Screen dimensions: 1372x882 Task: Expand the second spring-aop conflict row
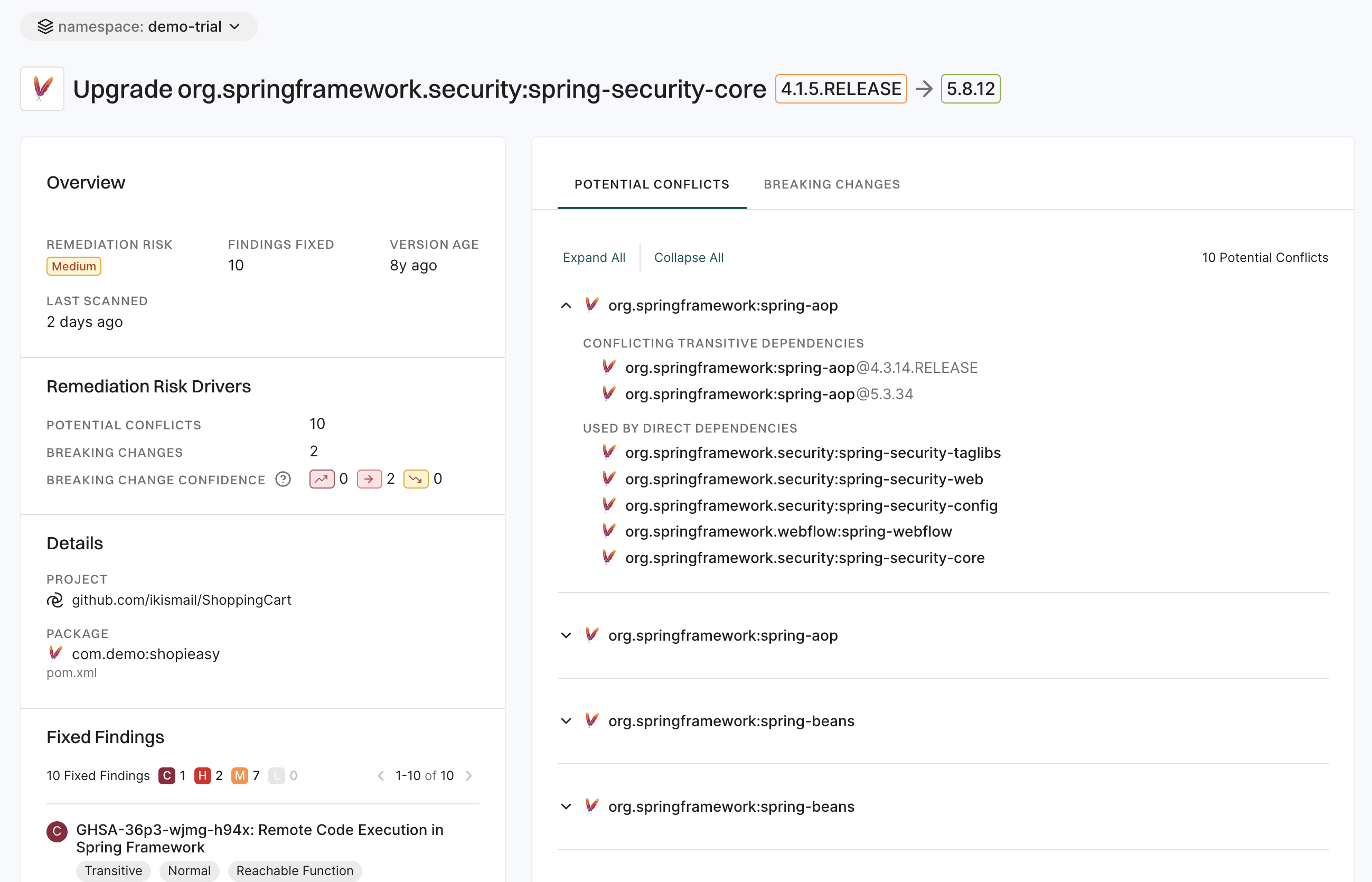[x=566, y=636]
